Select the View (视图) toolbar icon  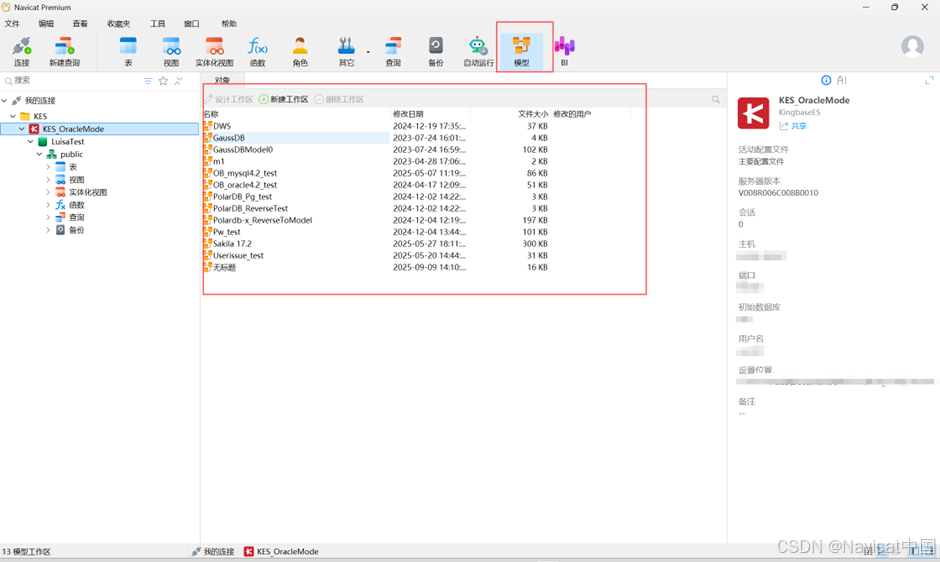pos(171,52)
